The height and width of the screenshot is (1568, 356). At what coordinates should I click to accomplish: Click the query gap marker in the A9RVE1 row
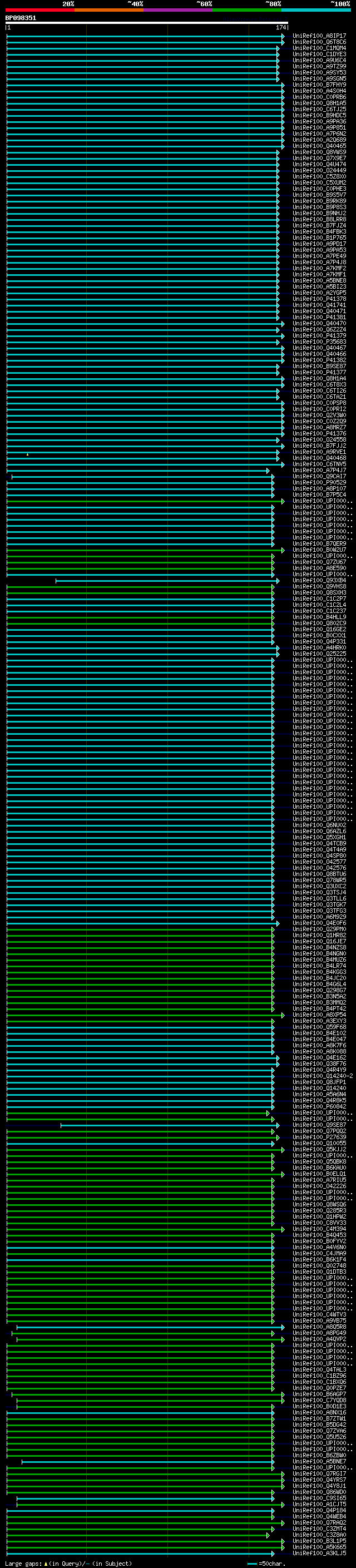(x=27, y=454)
